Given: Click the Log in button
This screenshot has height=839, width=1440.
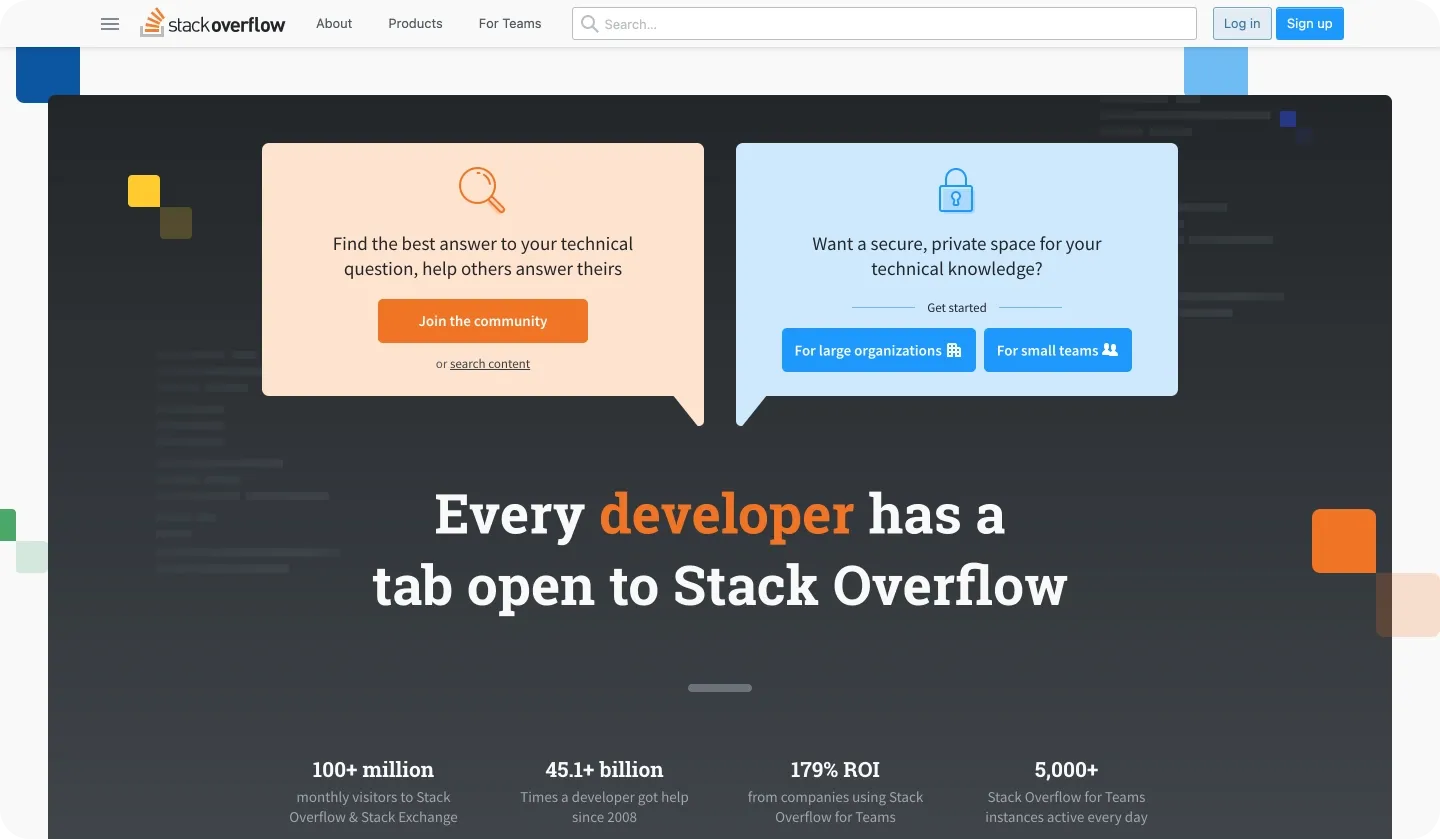Looking at the screenshot, I should tap(1241, 23).
